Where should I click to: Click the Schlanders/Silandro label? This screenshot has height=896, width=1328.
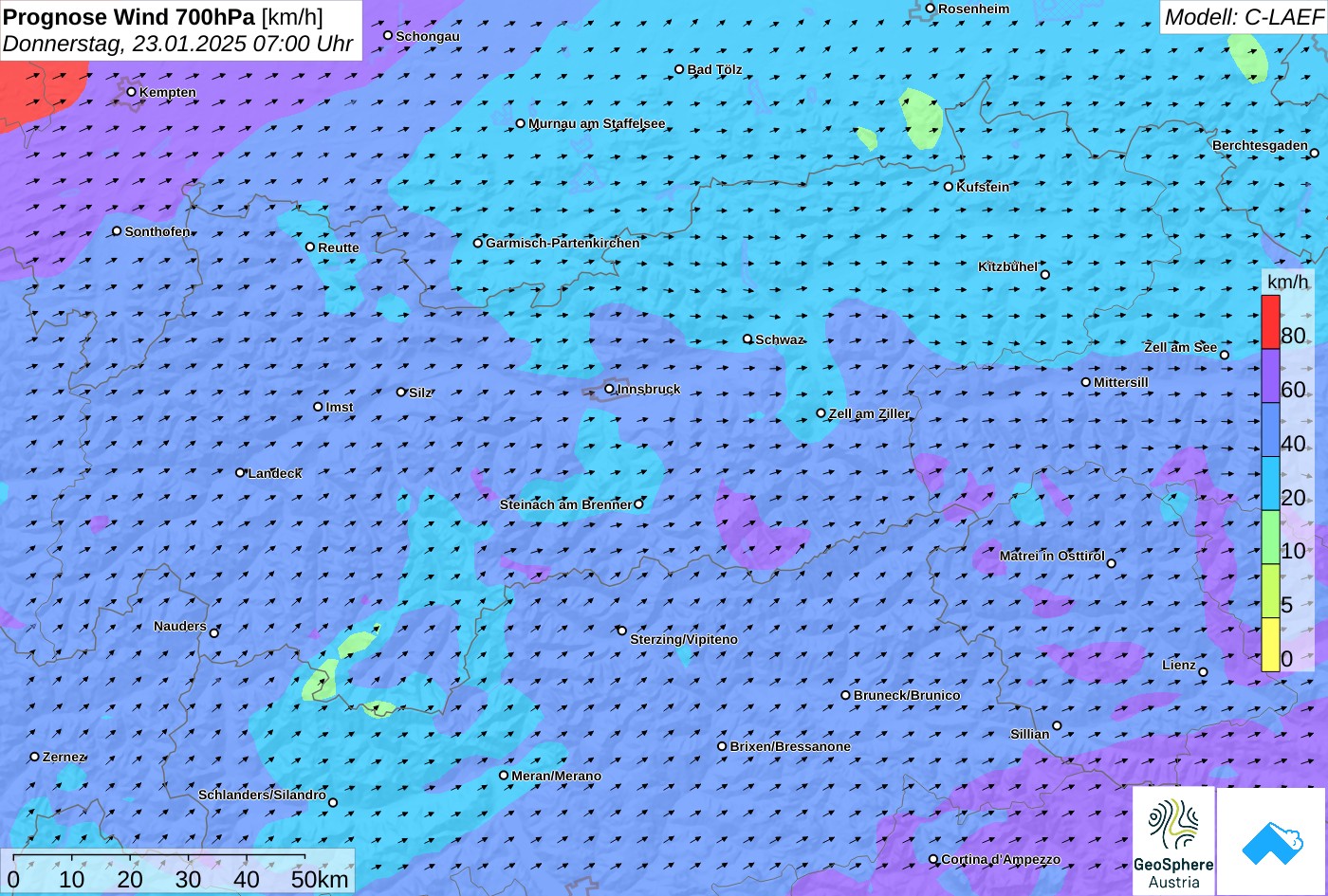262,795
